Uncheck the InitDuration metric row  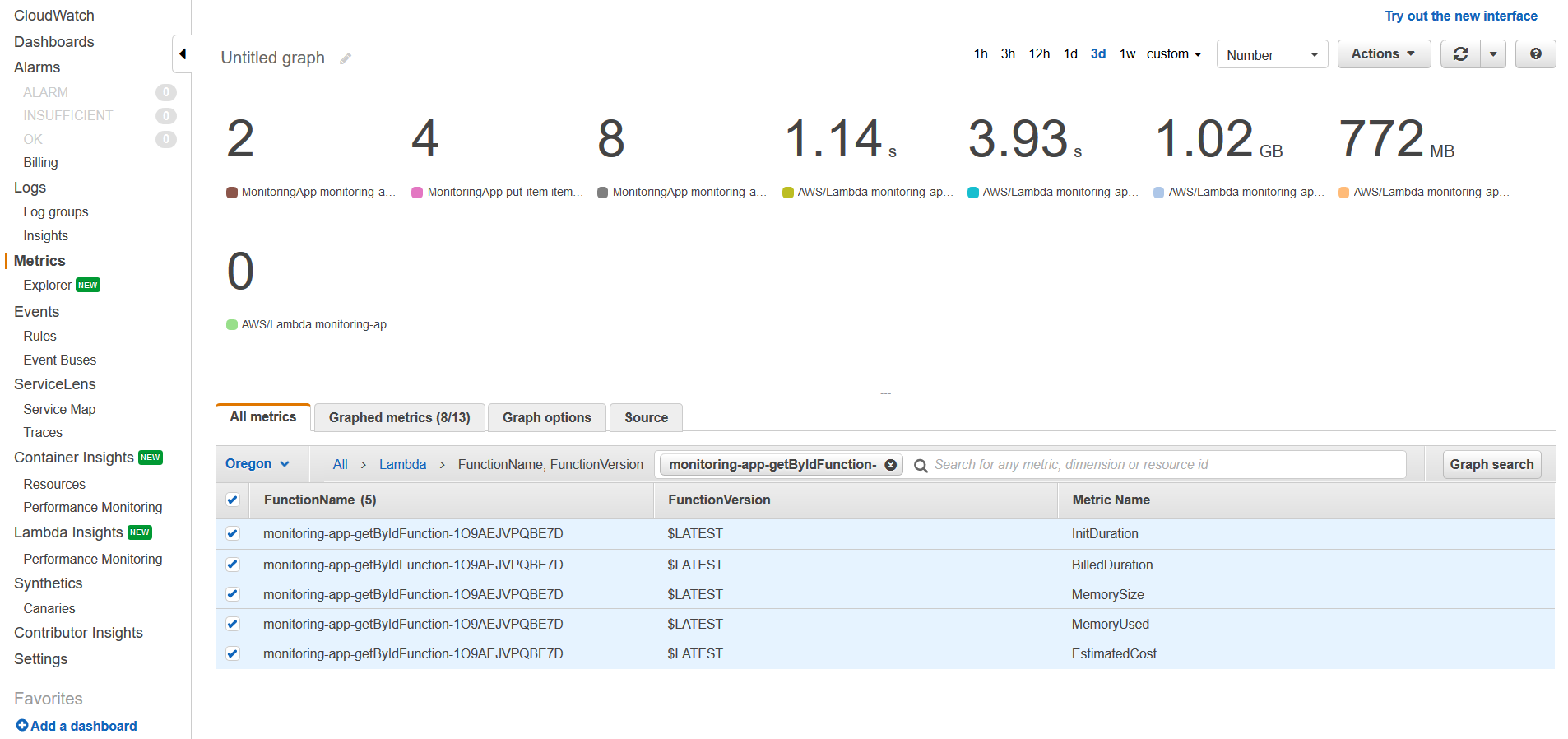click(x=233, y=533)
